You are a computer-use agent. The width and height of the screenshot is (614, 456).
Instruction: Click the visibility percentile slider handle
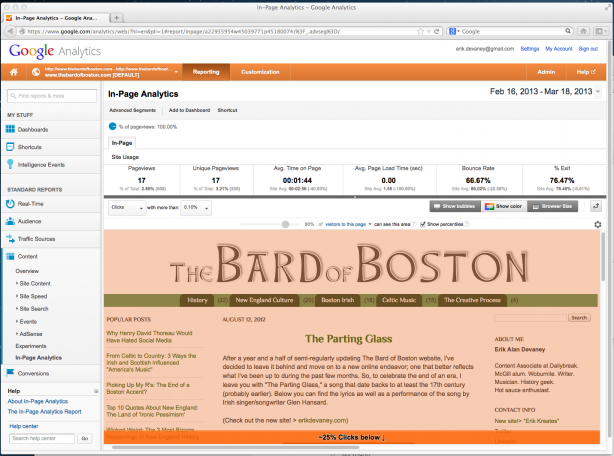(285, 224)
